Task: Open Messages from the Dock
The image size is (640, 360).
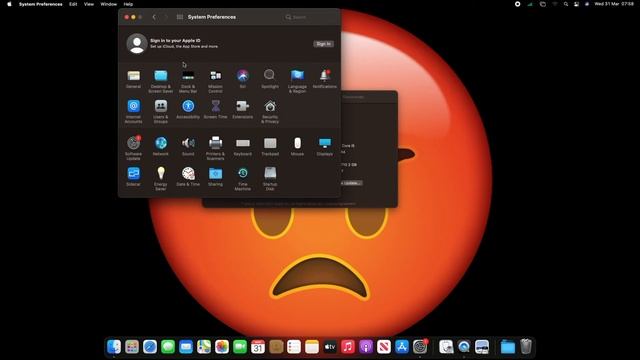Action: click(168, 347)
